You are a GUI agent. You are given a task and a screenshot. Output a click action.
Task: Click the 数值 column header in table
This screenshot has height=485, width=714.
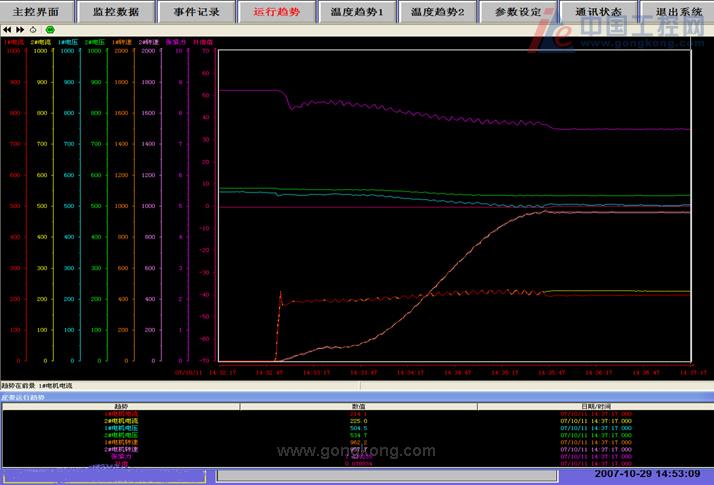pyautogui.click(x=357, y=406)
